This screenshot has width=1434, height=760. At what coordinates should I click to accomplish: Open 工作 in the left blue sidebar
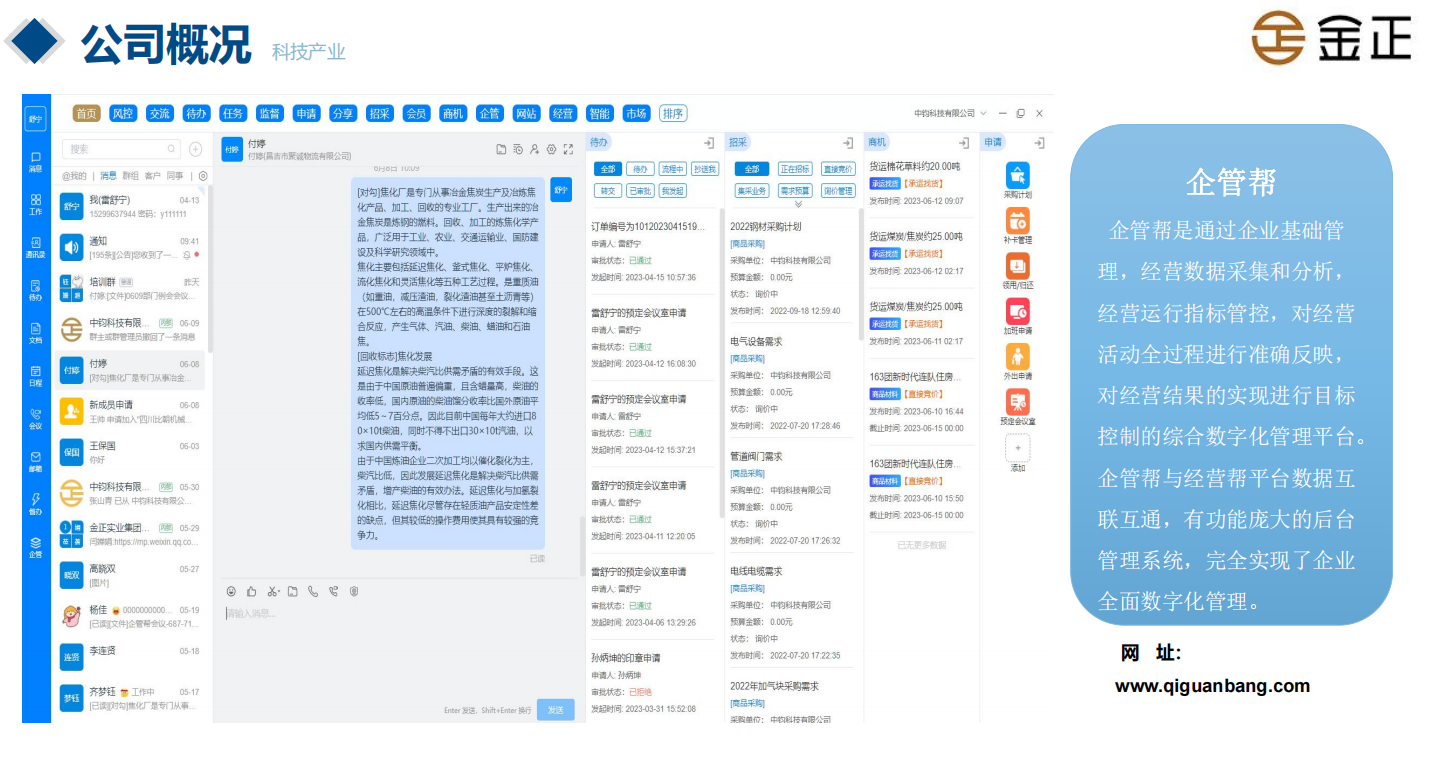coord(36,205)
